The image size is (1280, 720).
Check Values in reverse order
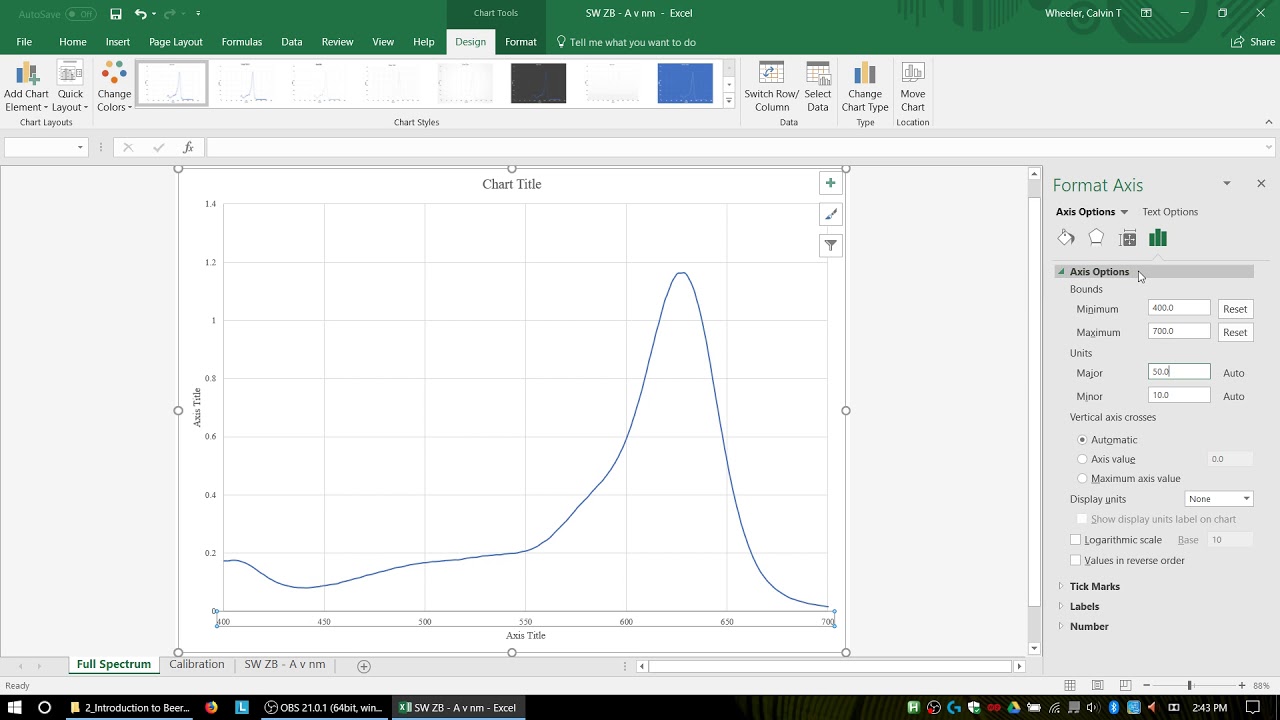[1076, 560]
